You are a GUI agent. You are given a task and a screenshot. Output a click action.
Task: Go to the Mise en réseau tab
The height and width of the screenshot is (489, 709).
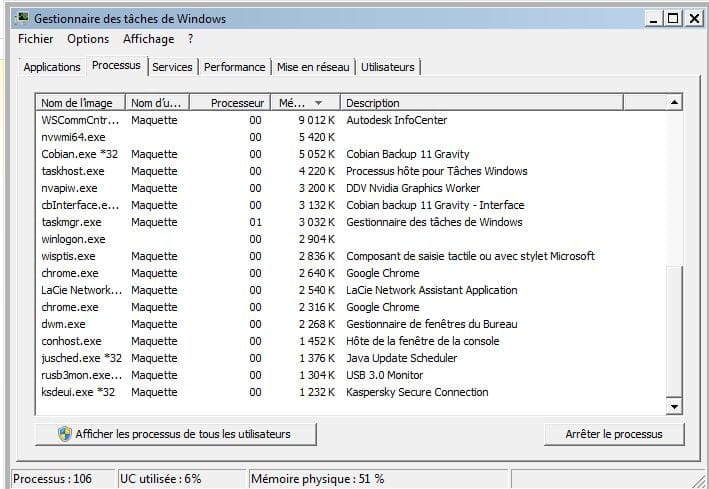pos(313,67)
